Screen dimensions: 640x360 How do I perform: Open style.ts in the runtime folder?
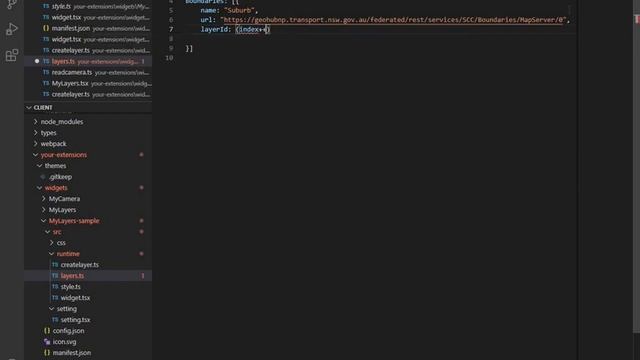point(88,287)
